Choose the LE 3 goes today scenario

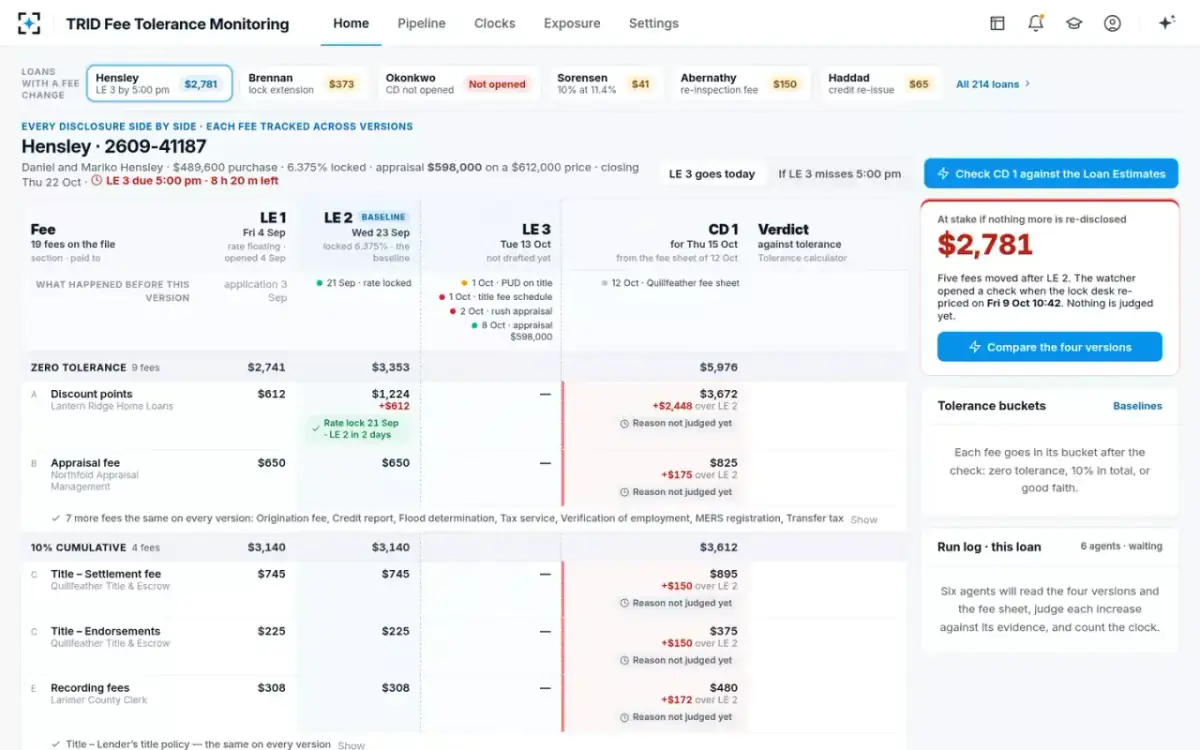point(712,174)
